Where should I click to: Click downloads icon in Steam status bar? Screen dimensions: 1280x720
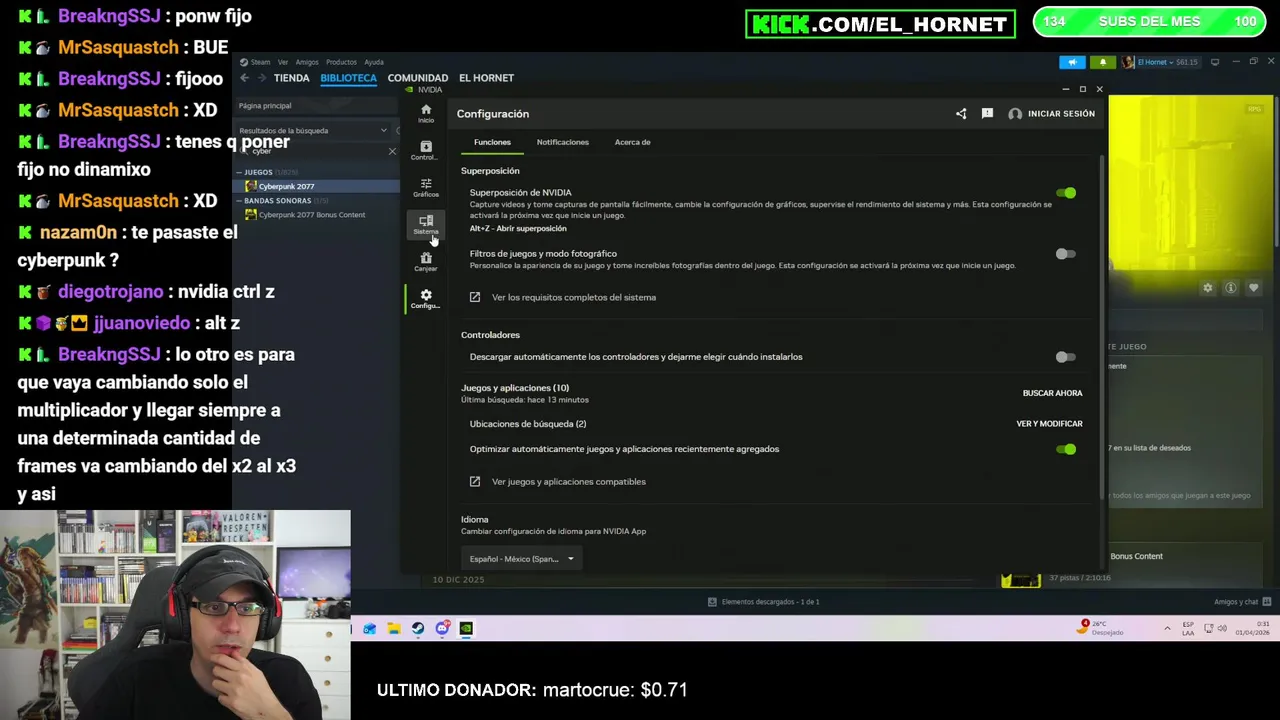point(712,602)
